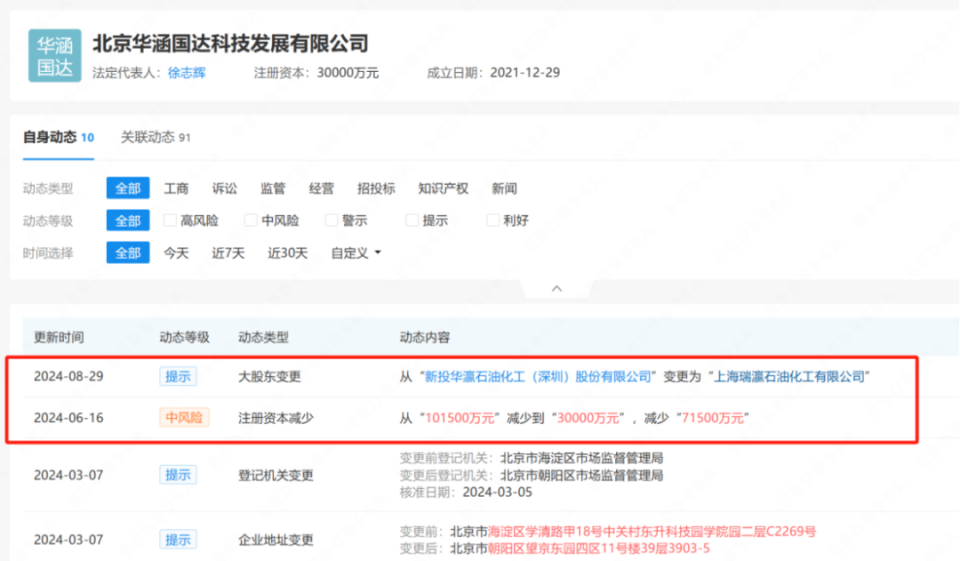Screen dimensions: 960x561
Task: Collapse the filter panel with up chevron
Action: pos(557,288)
